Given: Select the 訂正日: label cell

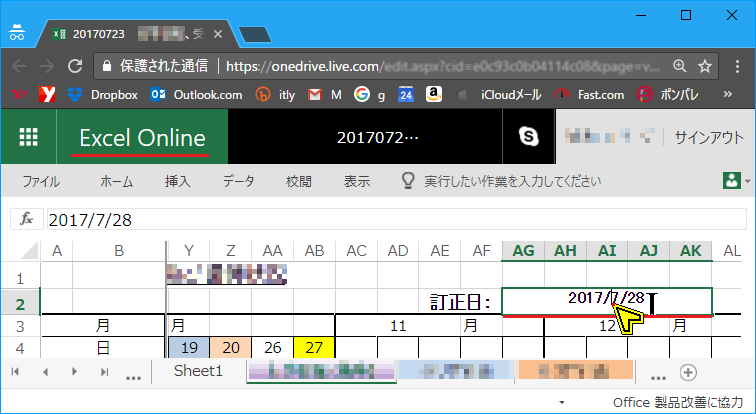Looking at the screenshot, I should [x=460, y=302].
